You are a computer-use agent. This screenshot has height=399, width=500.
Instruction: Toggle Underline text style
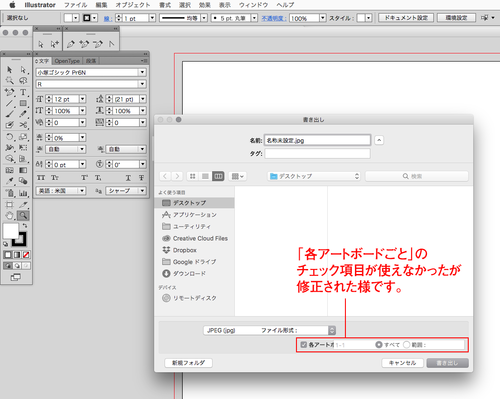click(128, 178)
